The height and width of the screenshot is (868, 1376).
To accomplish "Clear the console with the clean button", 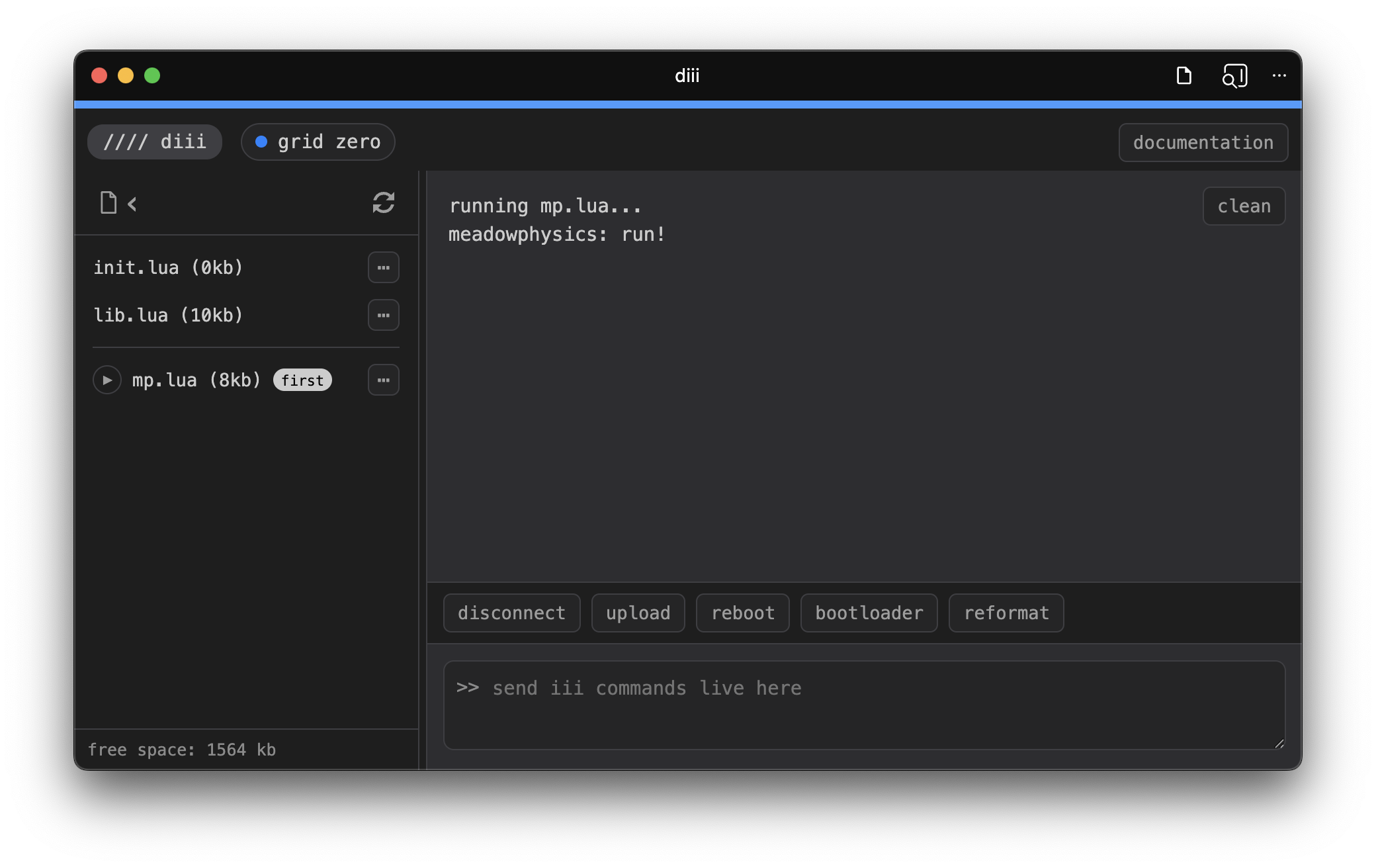I will [1244, 206].
